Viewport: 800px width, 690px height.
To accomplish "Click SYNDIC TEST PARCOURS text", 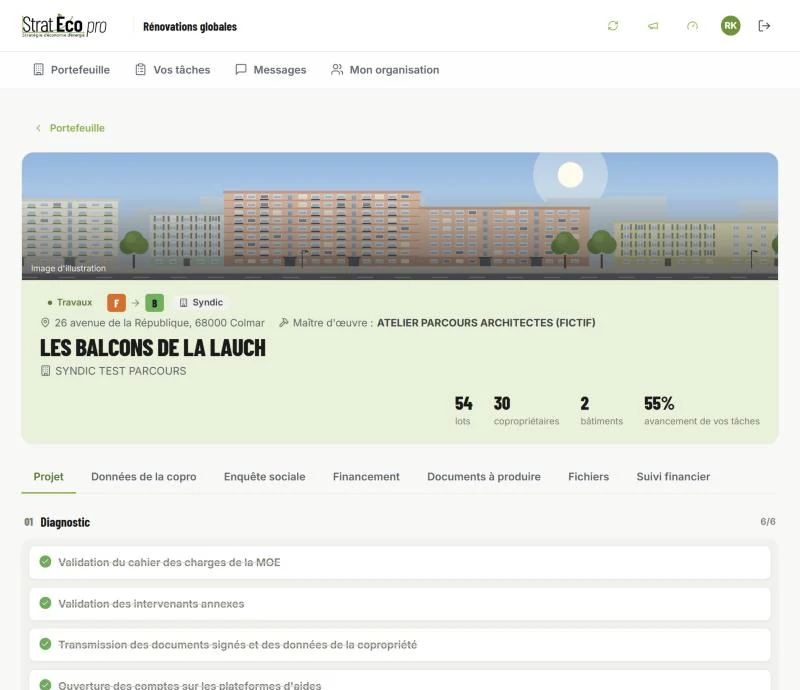I will (121, 371).
